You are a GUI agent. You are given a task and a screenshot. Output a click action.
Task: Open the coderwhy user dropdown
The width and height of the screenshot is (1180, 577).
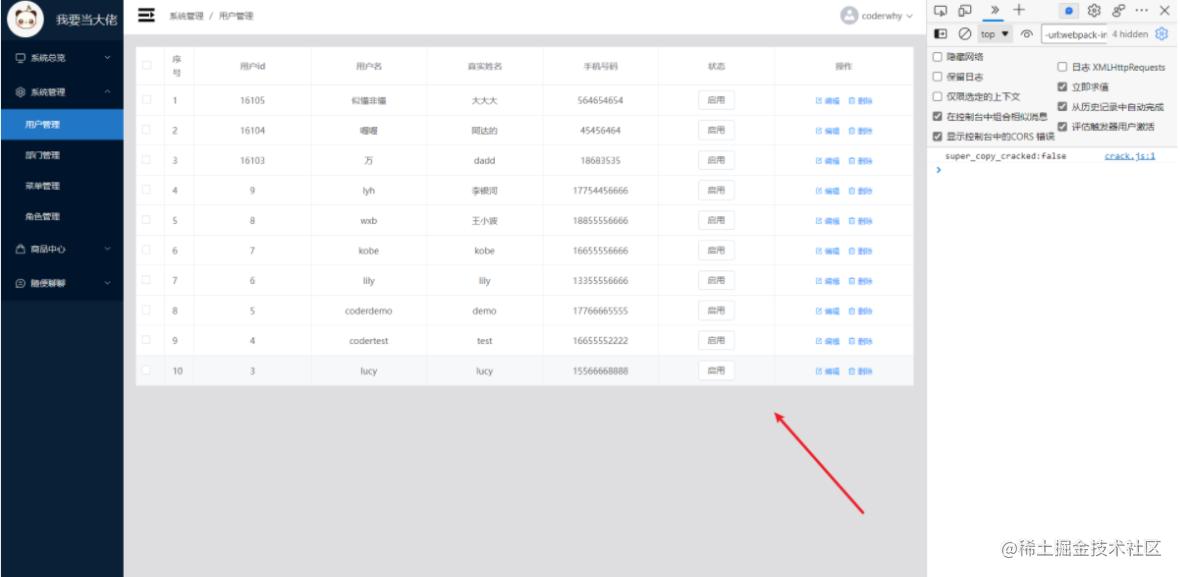pyautogui.click(x=878, y=16)
